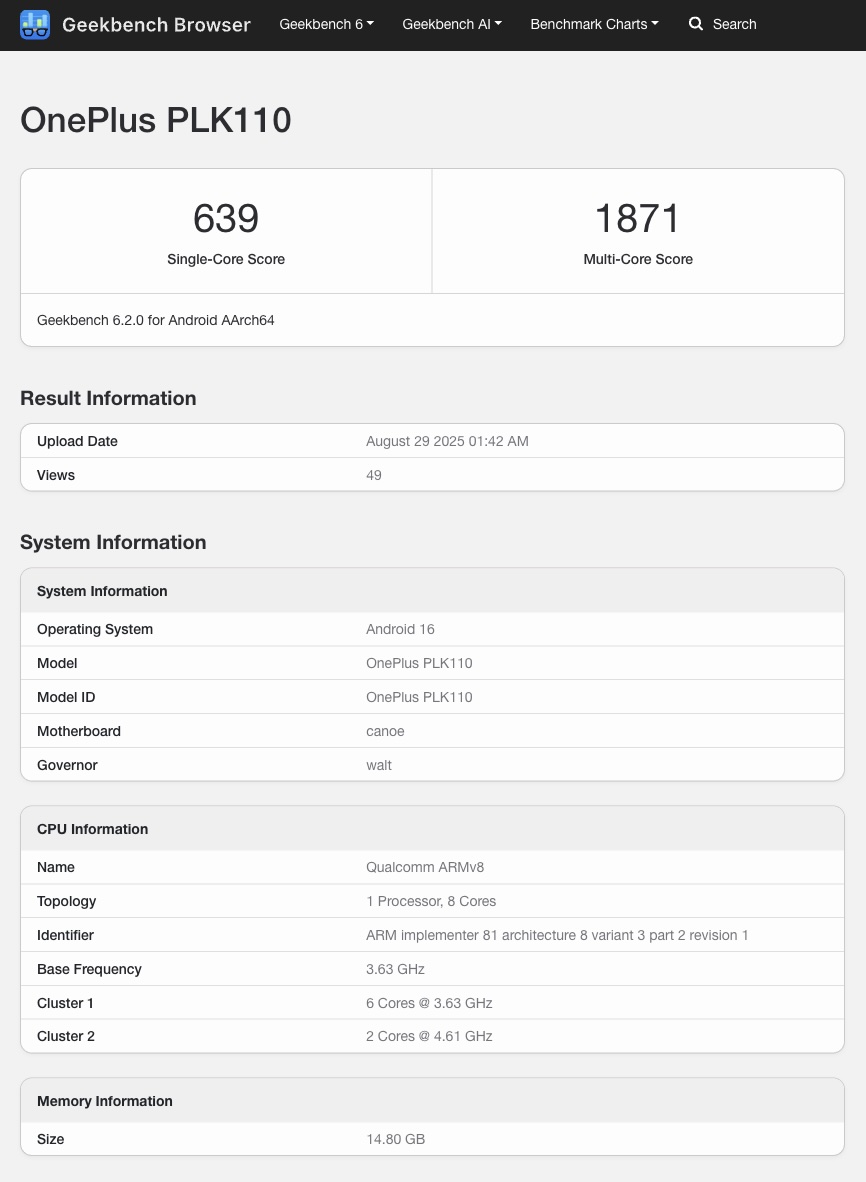
Task: Click the ARM implementer identifier value
Action: 557,935
